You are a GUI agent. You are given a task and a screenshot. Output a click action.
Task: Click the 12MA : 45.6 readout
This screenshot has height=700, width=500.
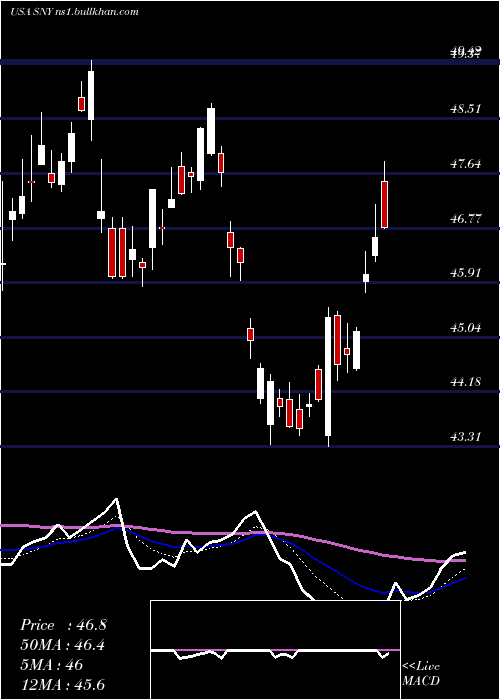(62, 684)
